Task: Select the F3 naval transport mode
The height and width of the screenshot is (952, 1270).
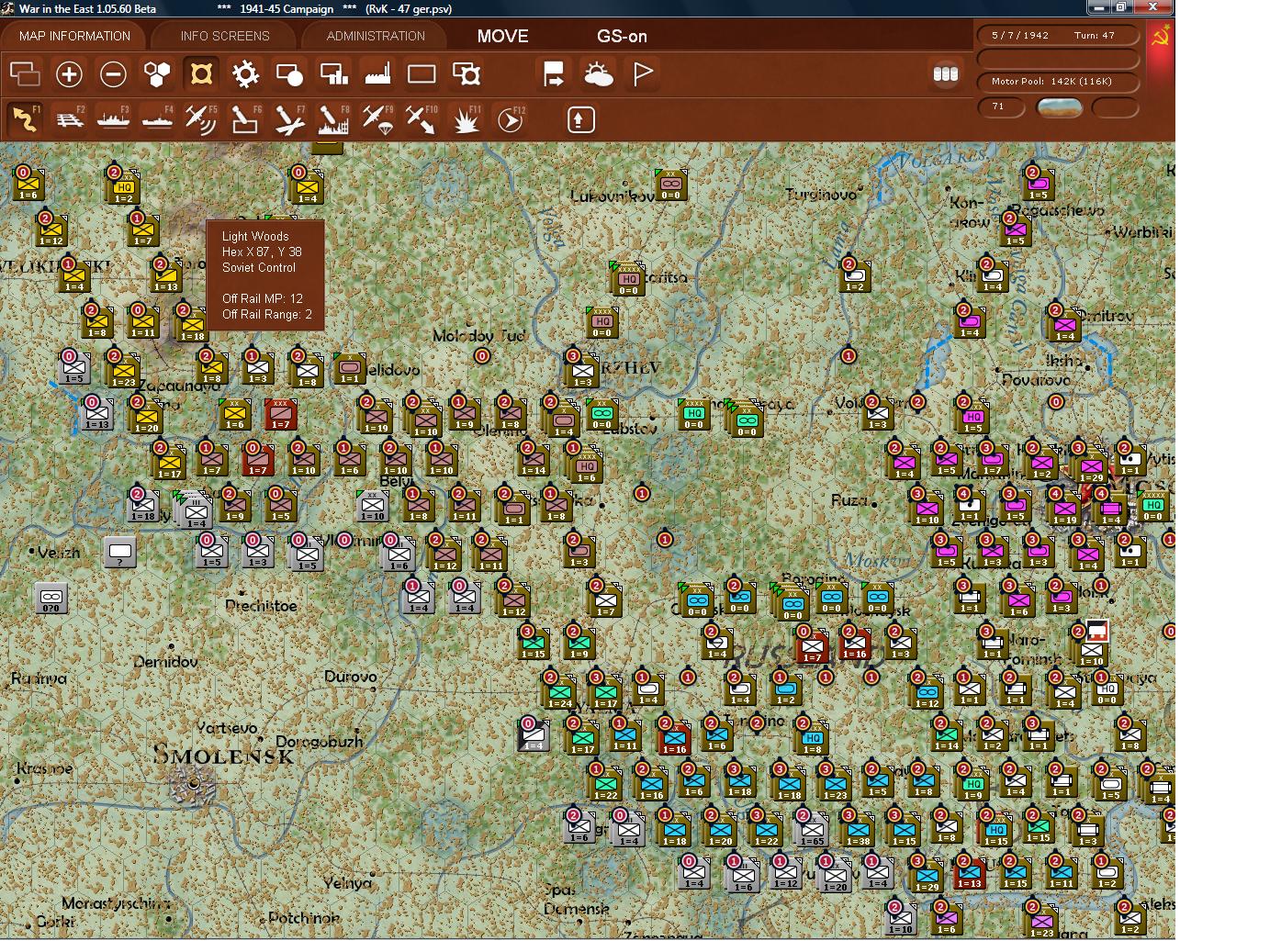Action: (x=113, y=119)
